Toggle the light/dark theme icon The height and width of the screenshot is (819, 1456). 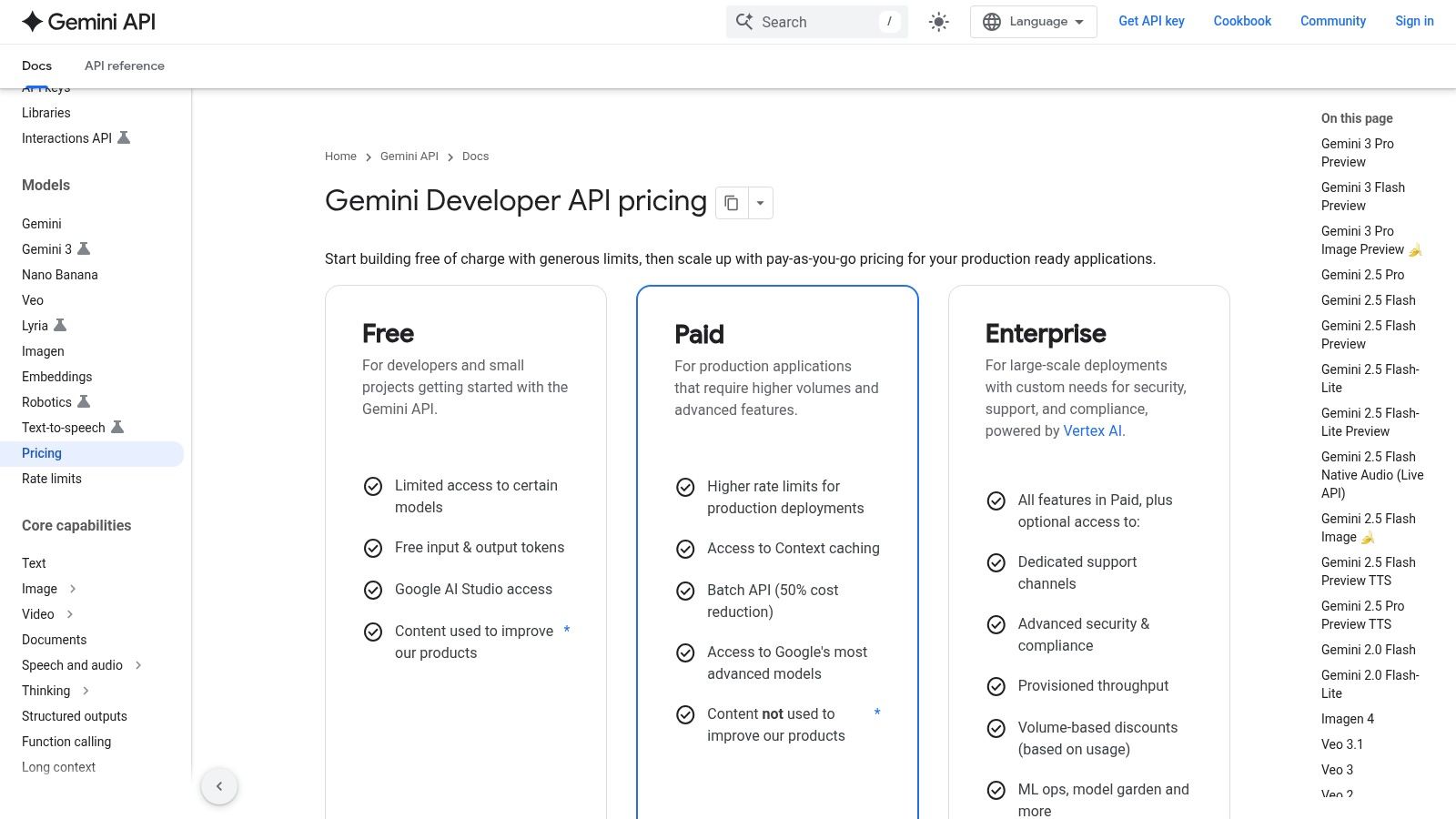tap(938, 22)
